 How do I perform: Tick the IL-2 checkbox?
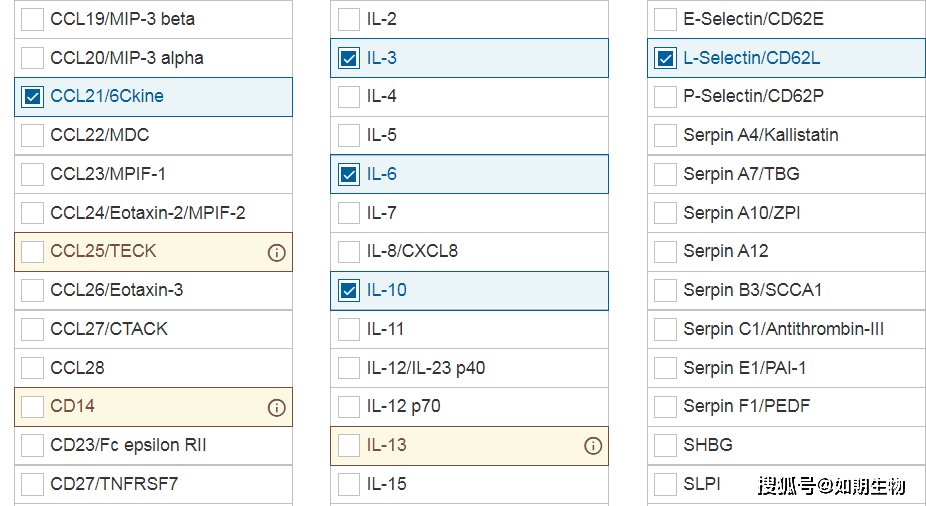(348, 19)
